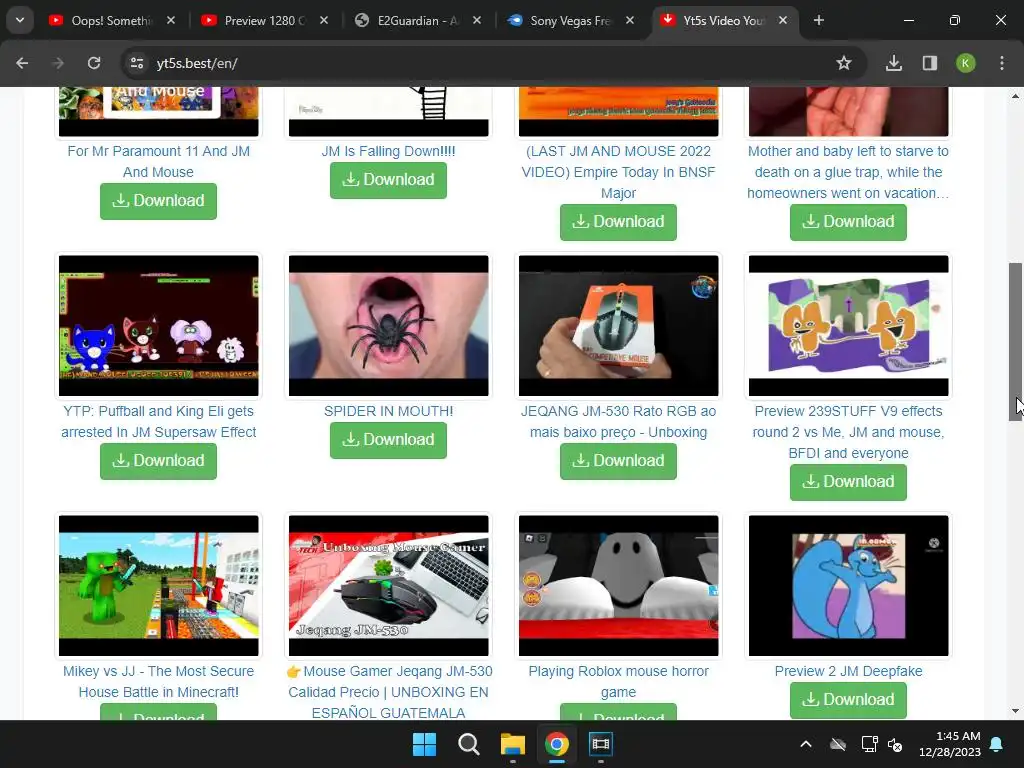
Task: Open 'For Mr Paramount 11 And JM And Mouse' link
Action: point(158,161)
